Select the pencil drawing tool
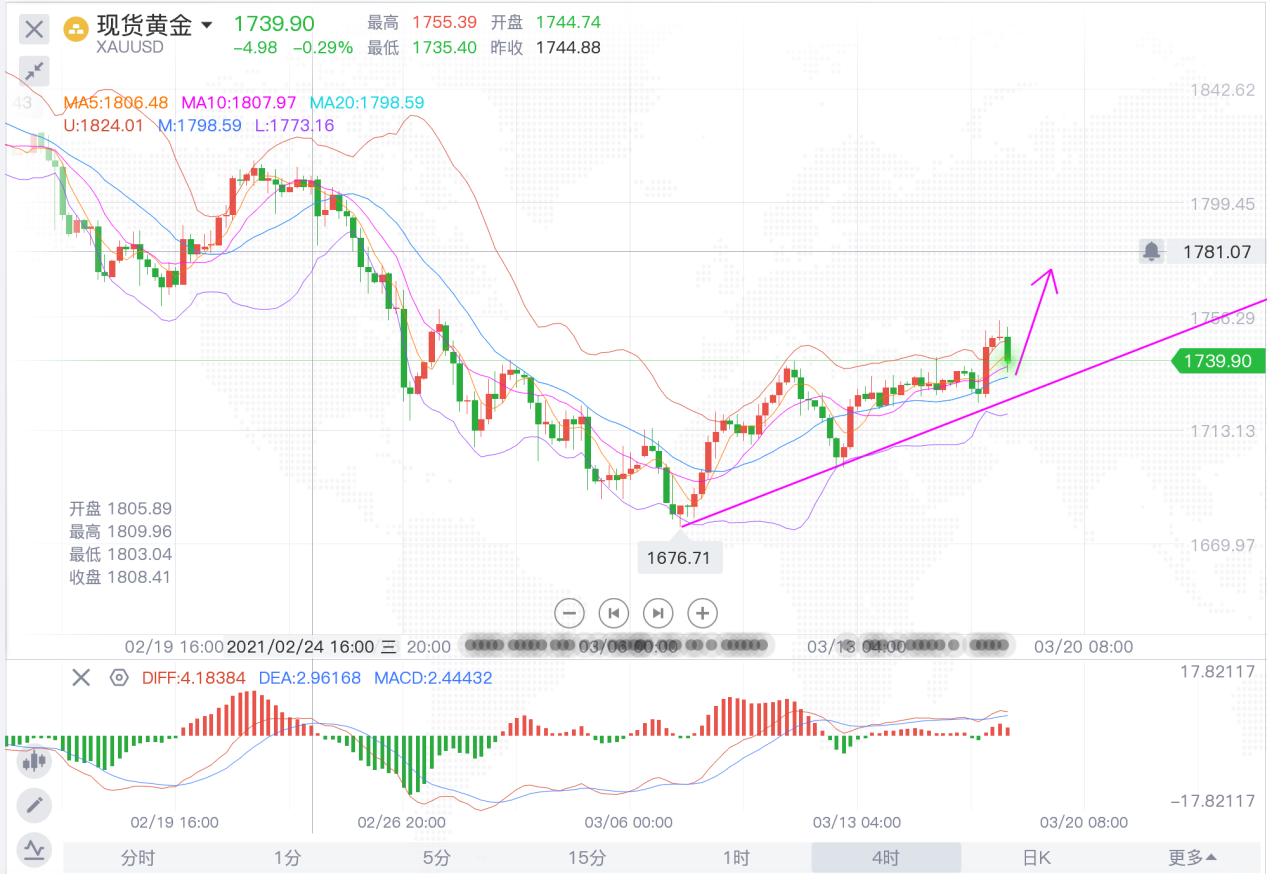The image size is (1267, 874). [34, 805]
